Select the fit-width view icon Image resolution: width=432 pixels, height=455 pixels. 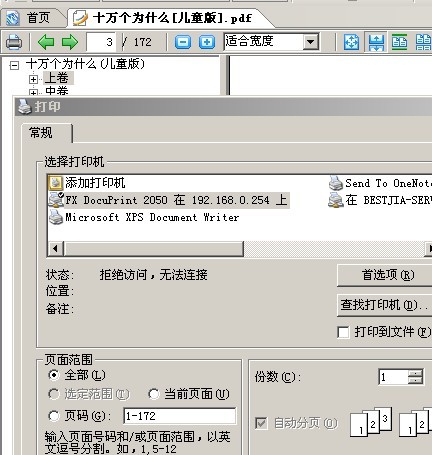point(376,42)
